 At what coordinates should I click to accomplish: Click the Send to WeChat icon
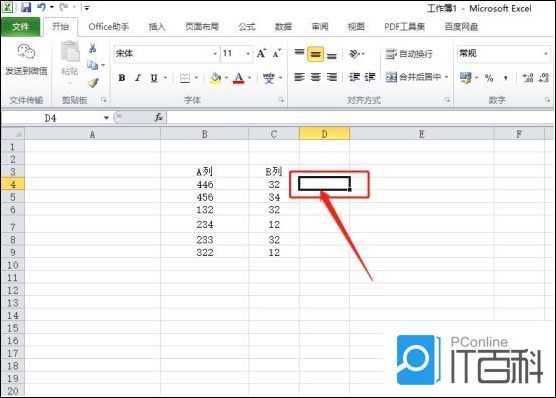click(26, 52)
